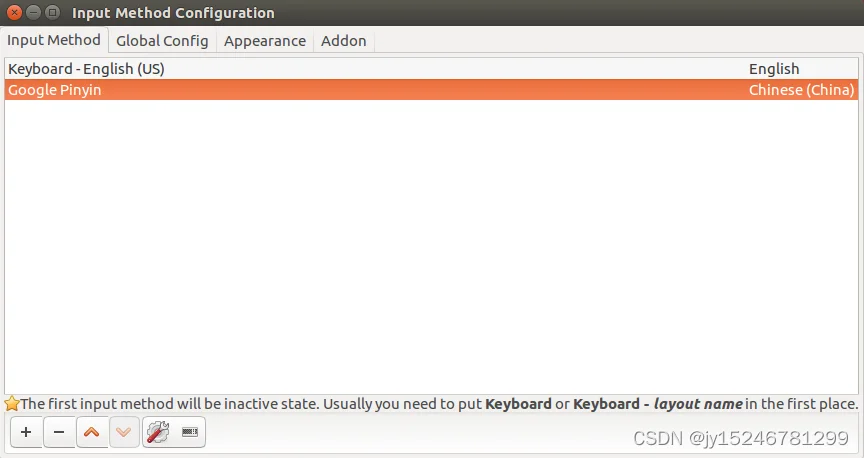Click the star icon beside the hint text
Screen dimensions: 864x458
coord(12,403)
